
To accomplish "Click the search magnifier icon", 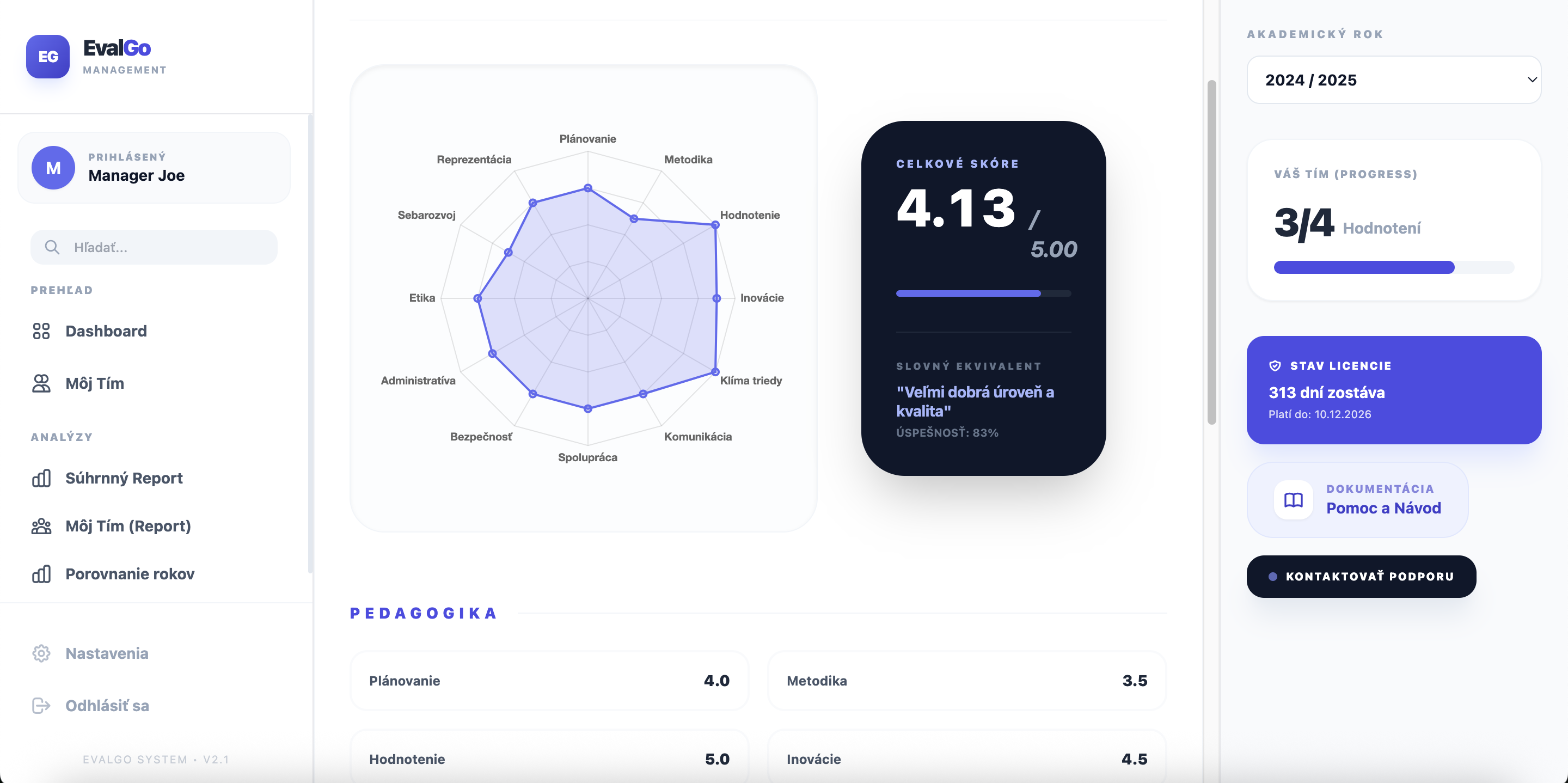I will (52, 247).
